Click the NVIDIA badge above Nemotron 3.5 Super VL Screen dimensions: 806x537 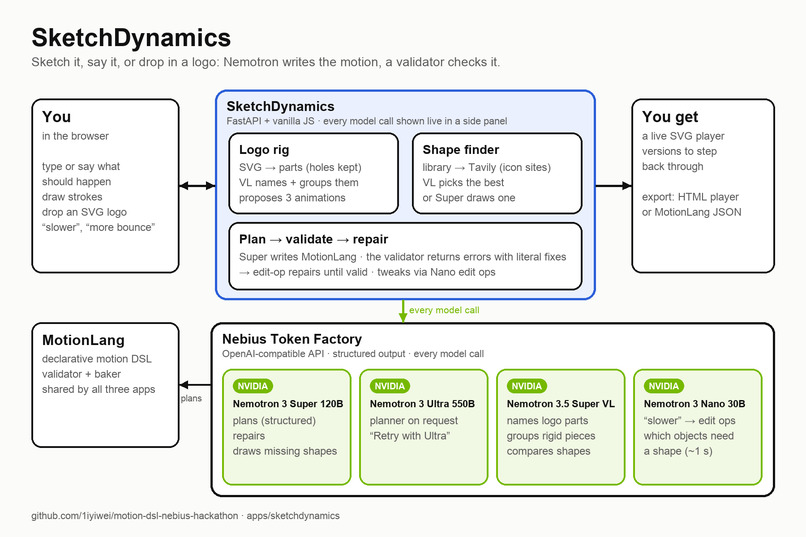527,386
